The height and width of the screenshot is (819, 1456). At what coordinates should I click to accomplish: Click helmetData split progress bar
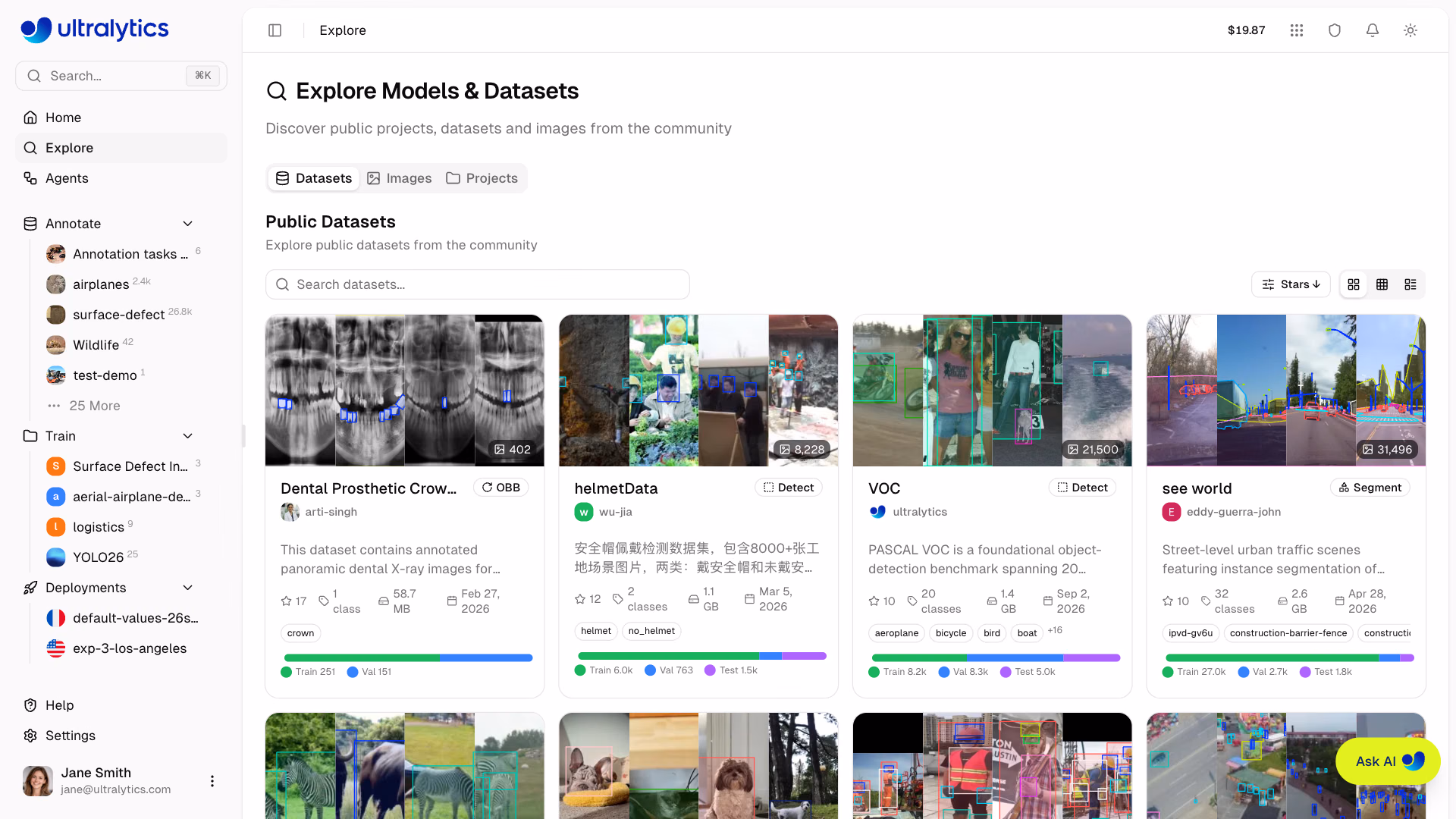pyautogui.click(x=701, y=656)
